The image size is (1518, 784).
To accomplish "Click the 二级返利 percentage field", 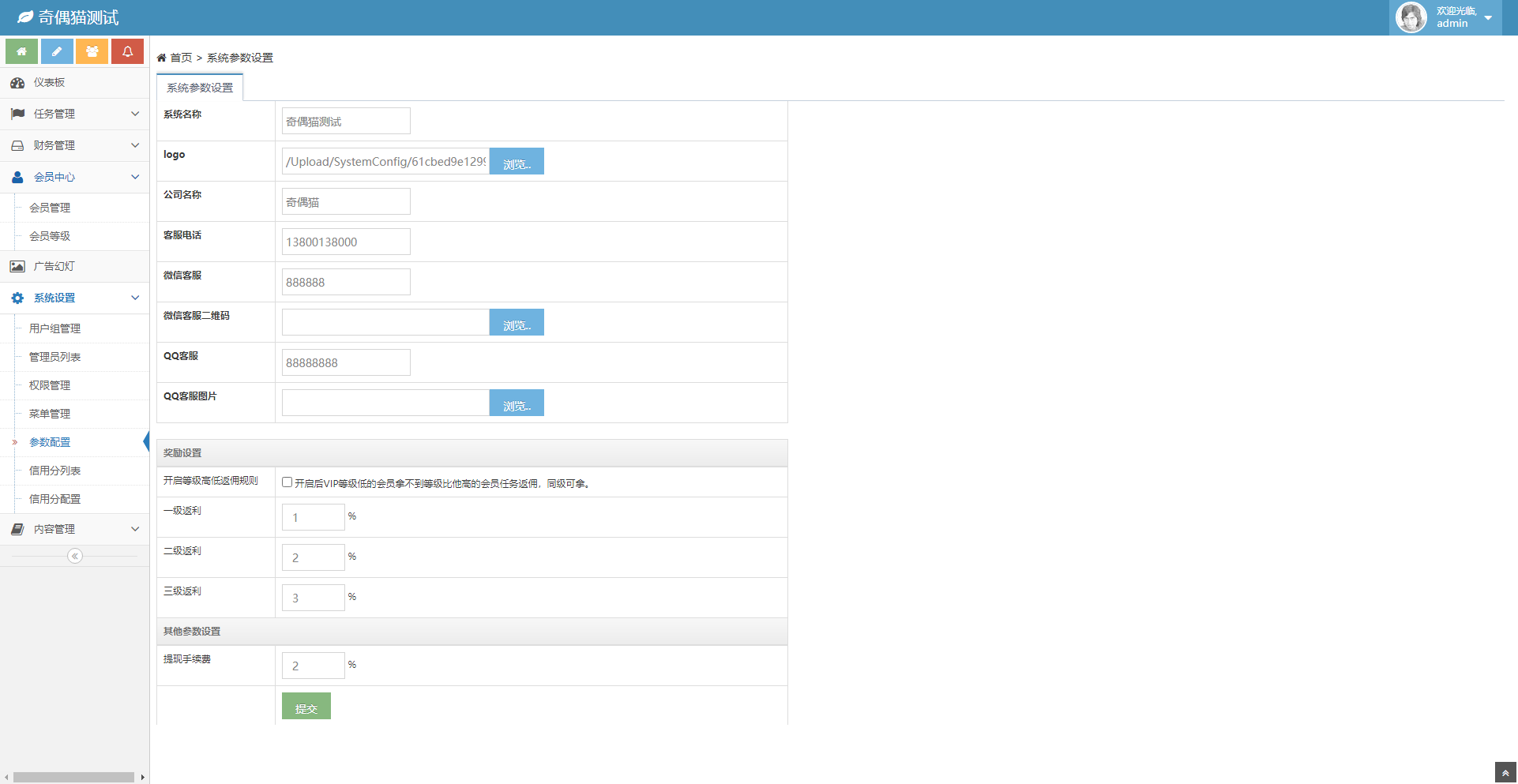I will pyautogui.click(x=314, y=557).
